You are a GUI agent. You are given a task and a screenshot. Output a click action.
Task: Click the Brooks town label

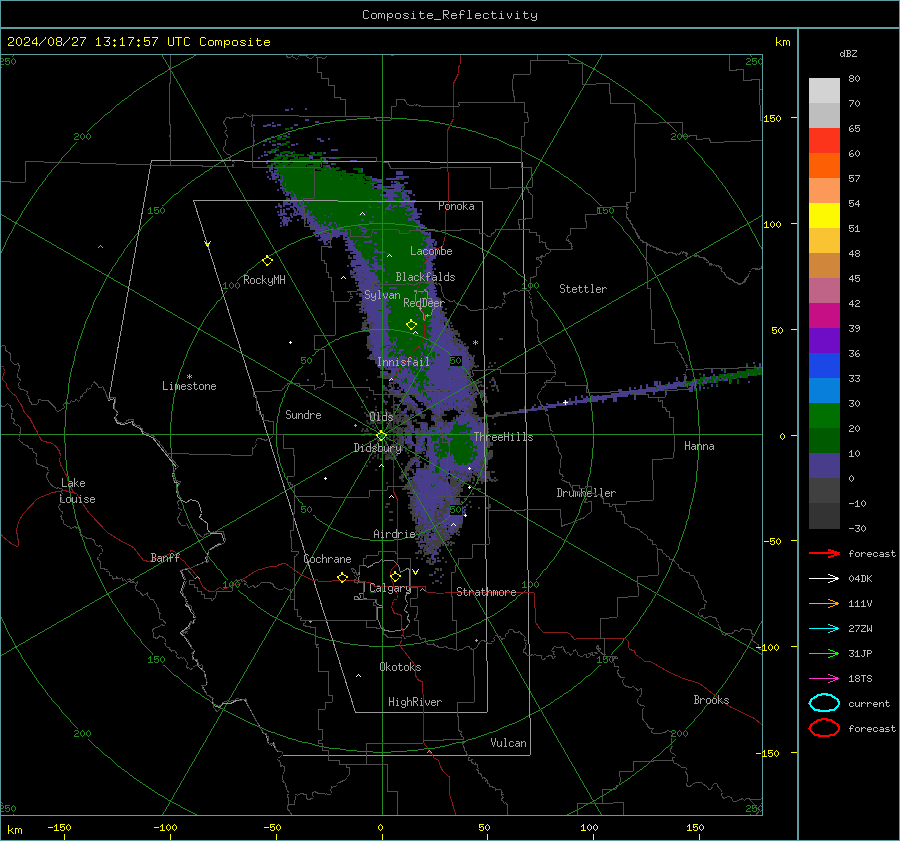tap(711, 700)
